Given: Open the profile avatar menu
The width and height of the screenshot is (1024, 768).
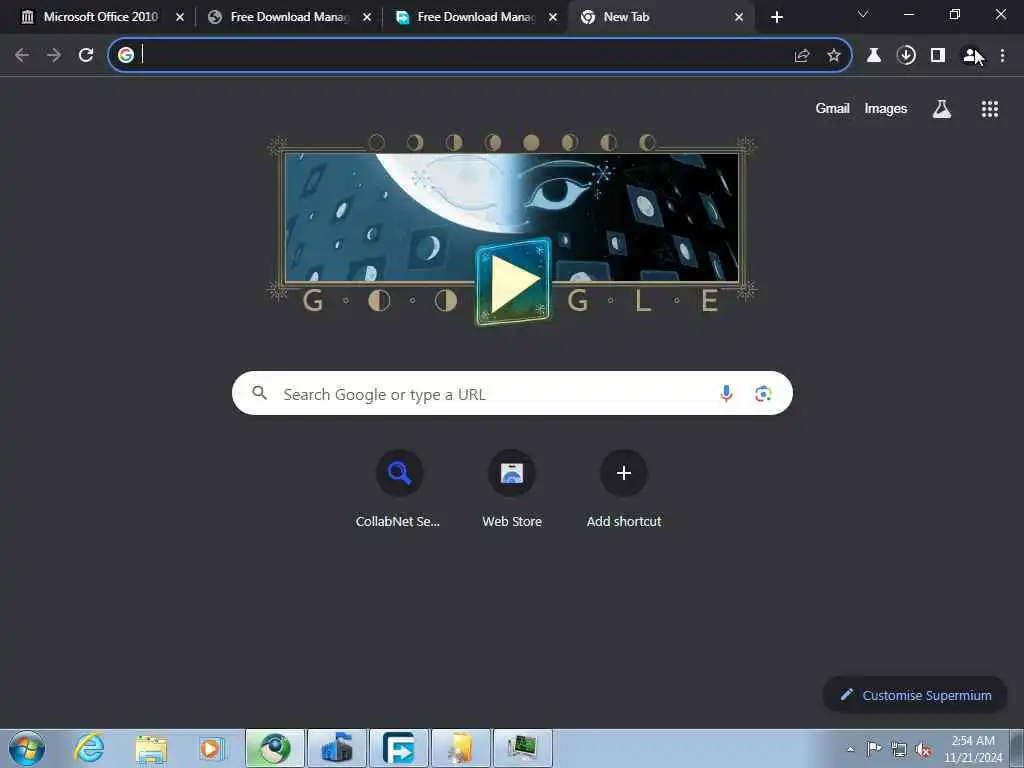Looking at the screenshot, I should (x=970, y=56).
